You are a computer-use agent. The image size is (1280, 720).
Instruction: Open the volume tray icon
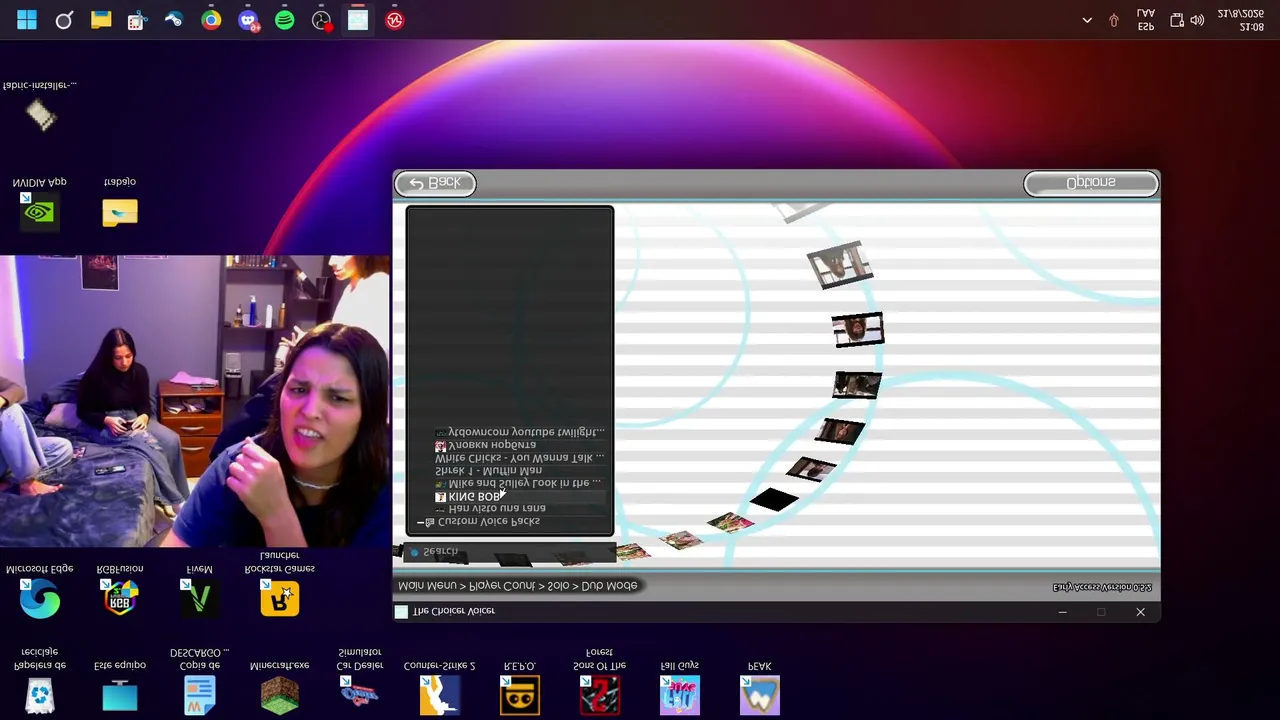(x=1197, y=20)
